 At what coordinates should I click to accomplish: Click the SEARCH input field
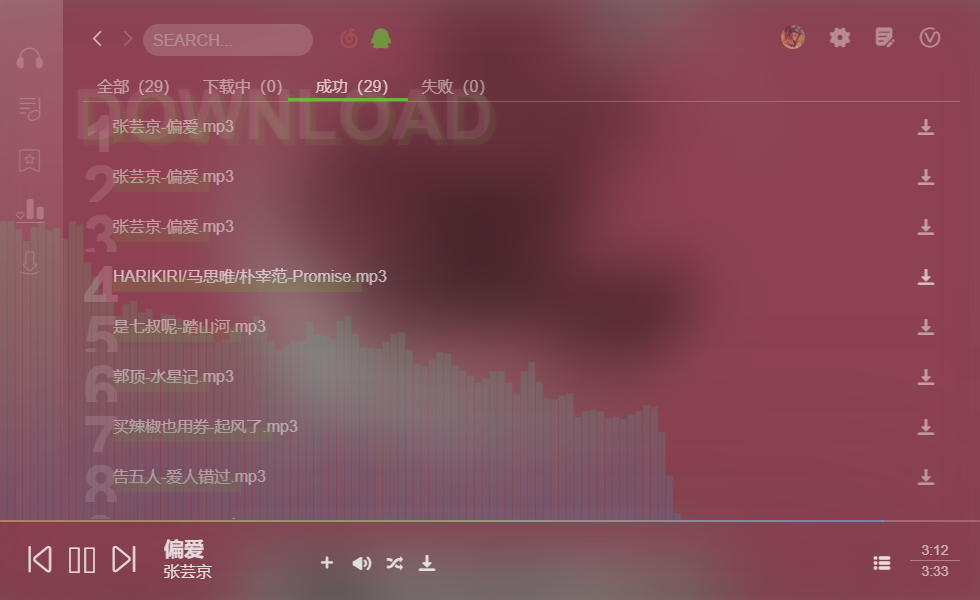point(228,40)
